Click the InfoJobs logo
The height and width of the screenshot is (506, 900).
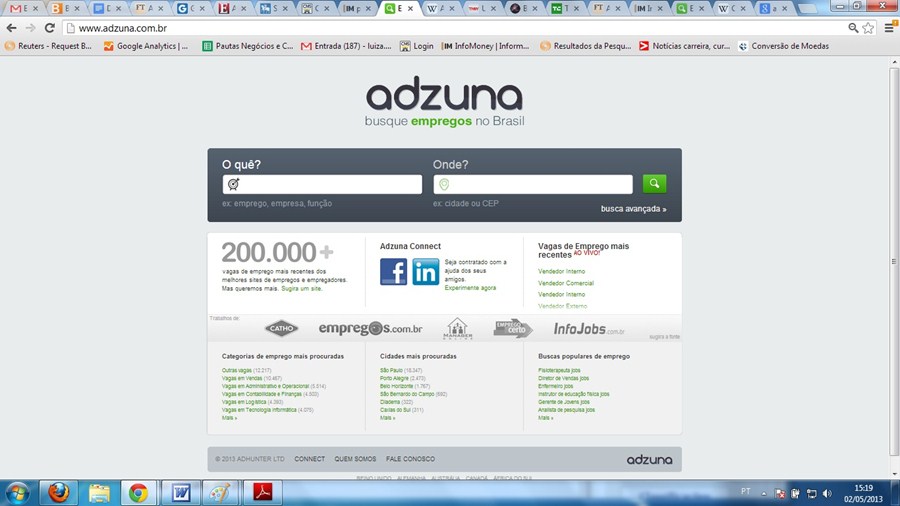tap(589, 328)
